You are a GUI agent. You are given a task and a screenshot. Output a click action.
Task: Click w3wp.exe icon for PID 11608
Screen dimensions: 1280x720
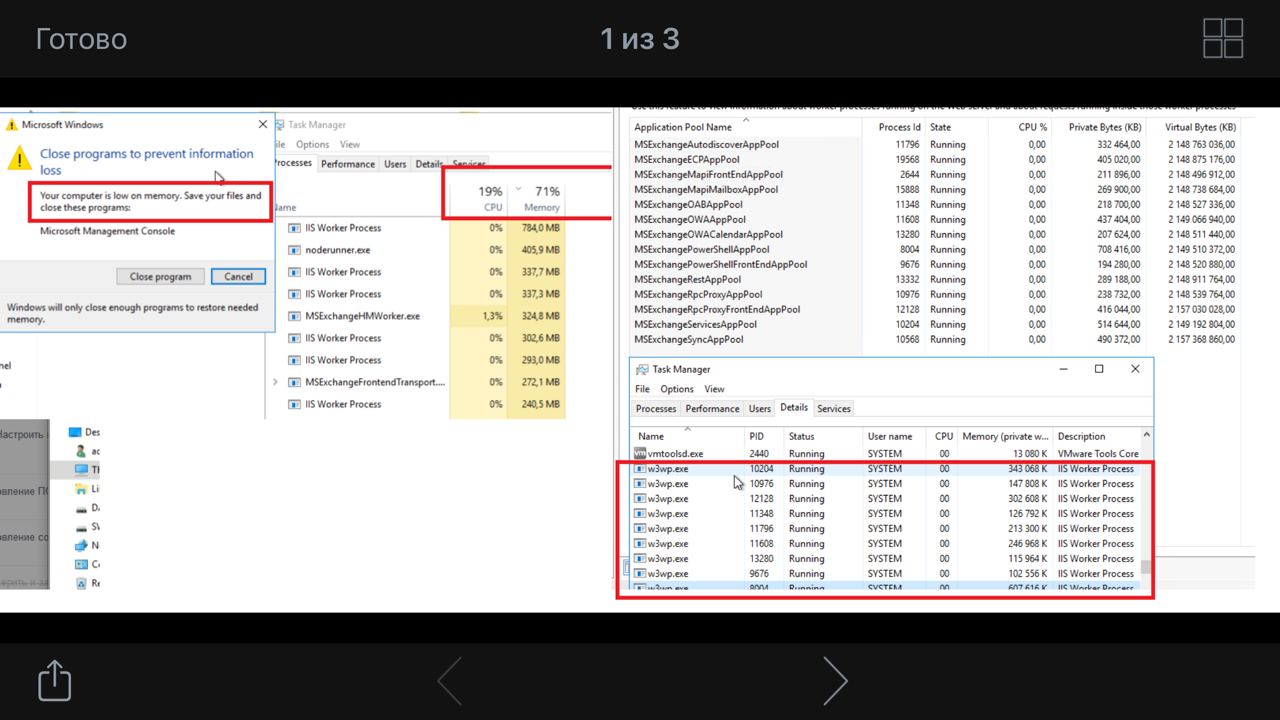coord(640,544)
